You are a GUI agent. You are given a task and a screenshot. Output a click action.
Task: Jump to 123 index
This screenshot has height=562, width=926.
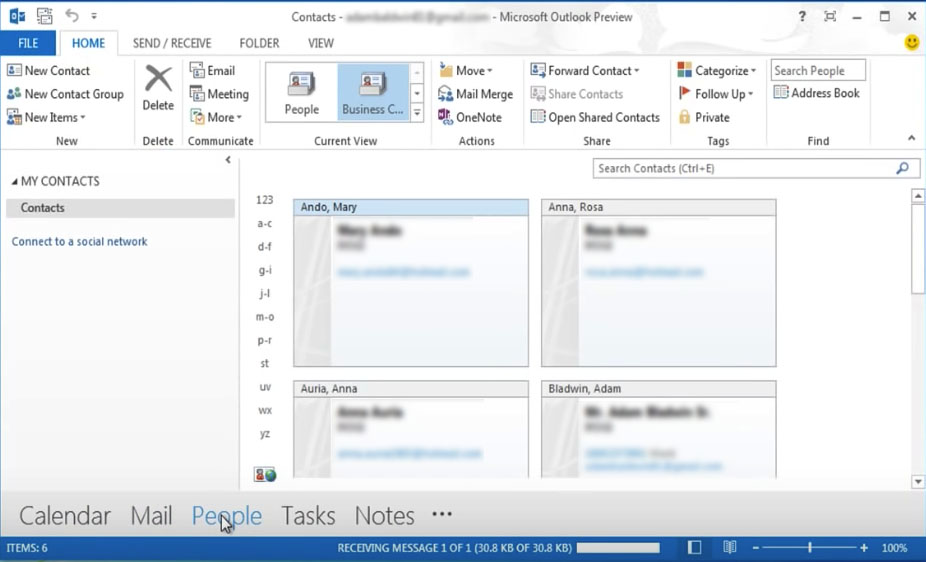point(265,200)
